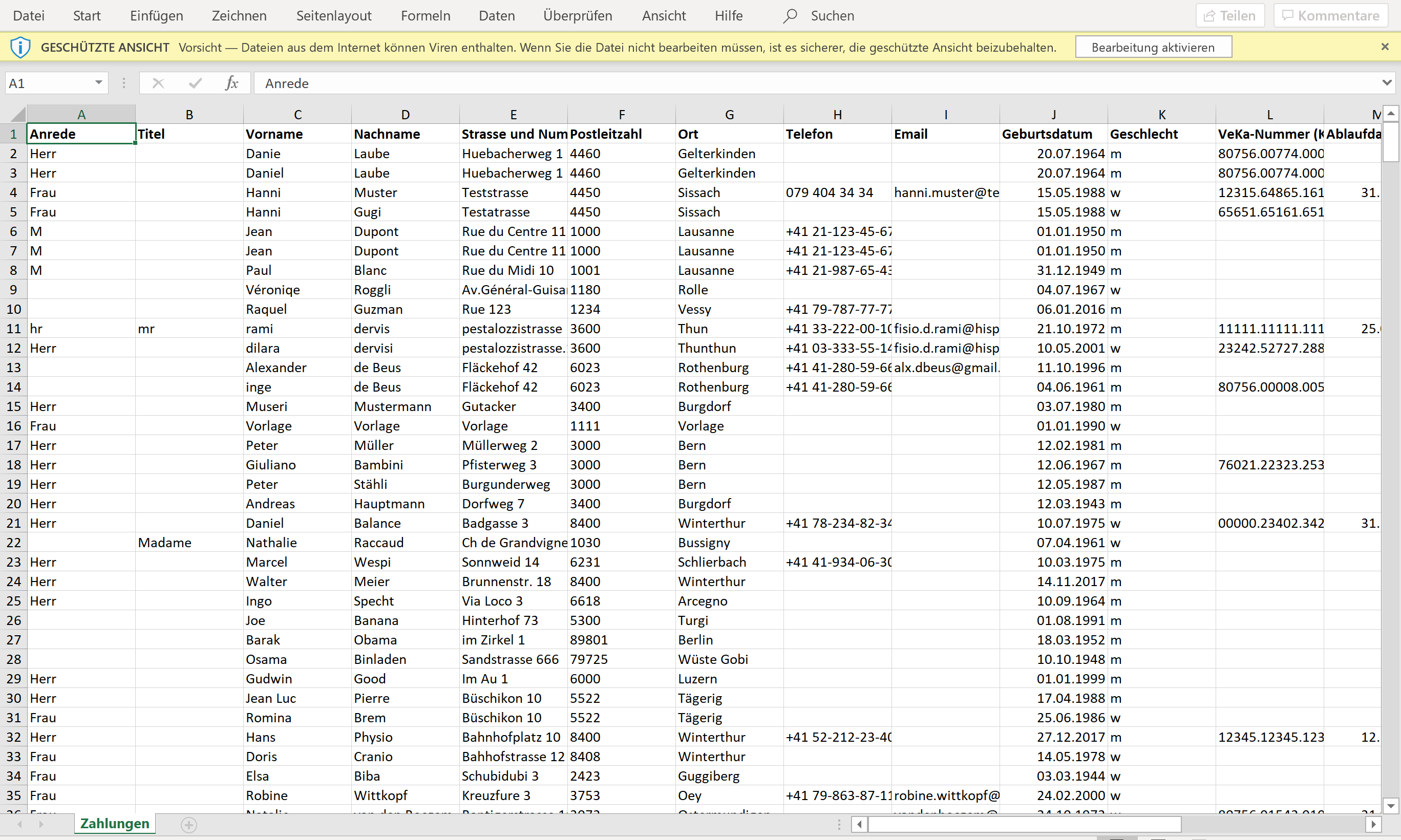Screen dimensions: 1401x840
Task: Select column J header
Action: tap(1053, 114)
